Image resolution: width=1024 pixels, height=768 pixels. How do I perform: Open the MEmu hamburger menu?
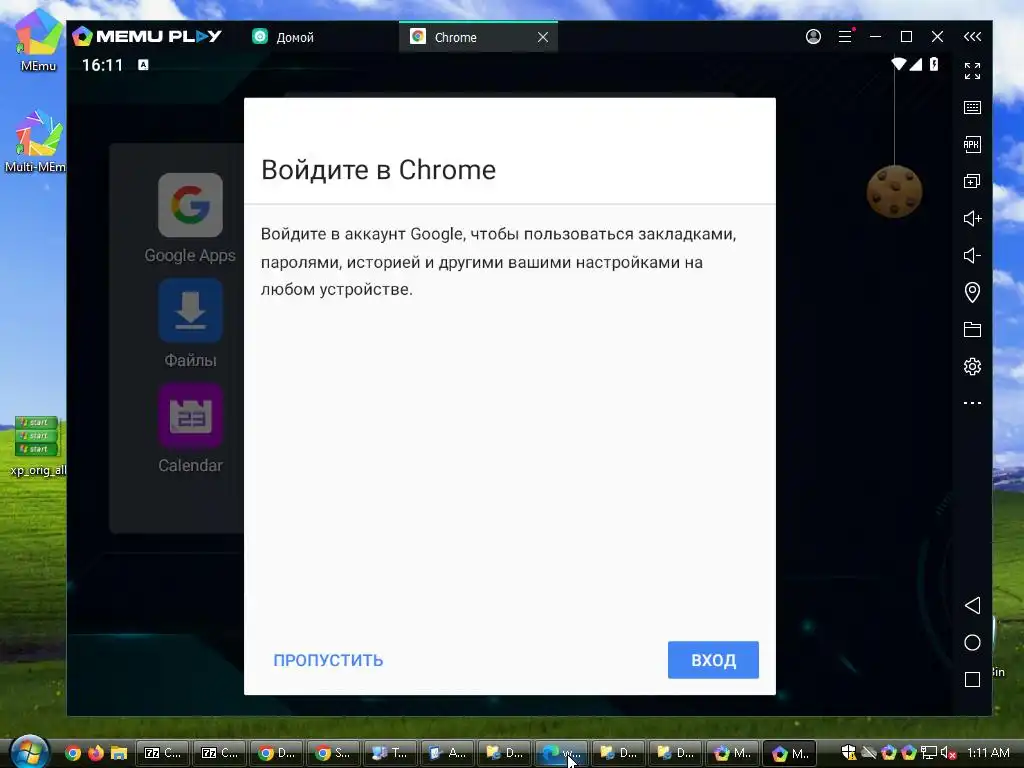[845, 37]
